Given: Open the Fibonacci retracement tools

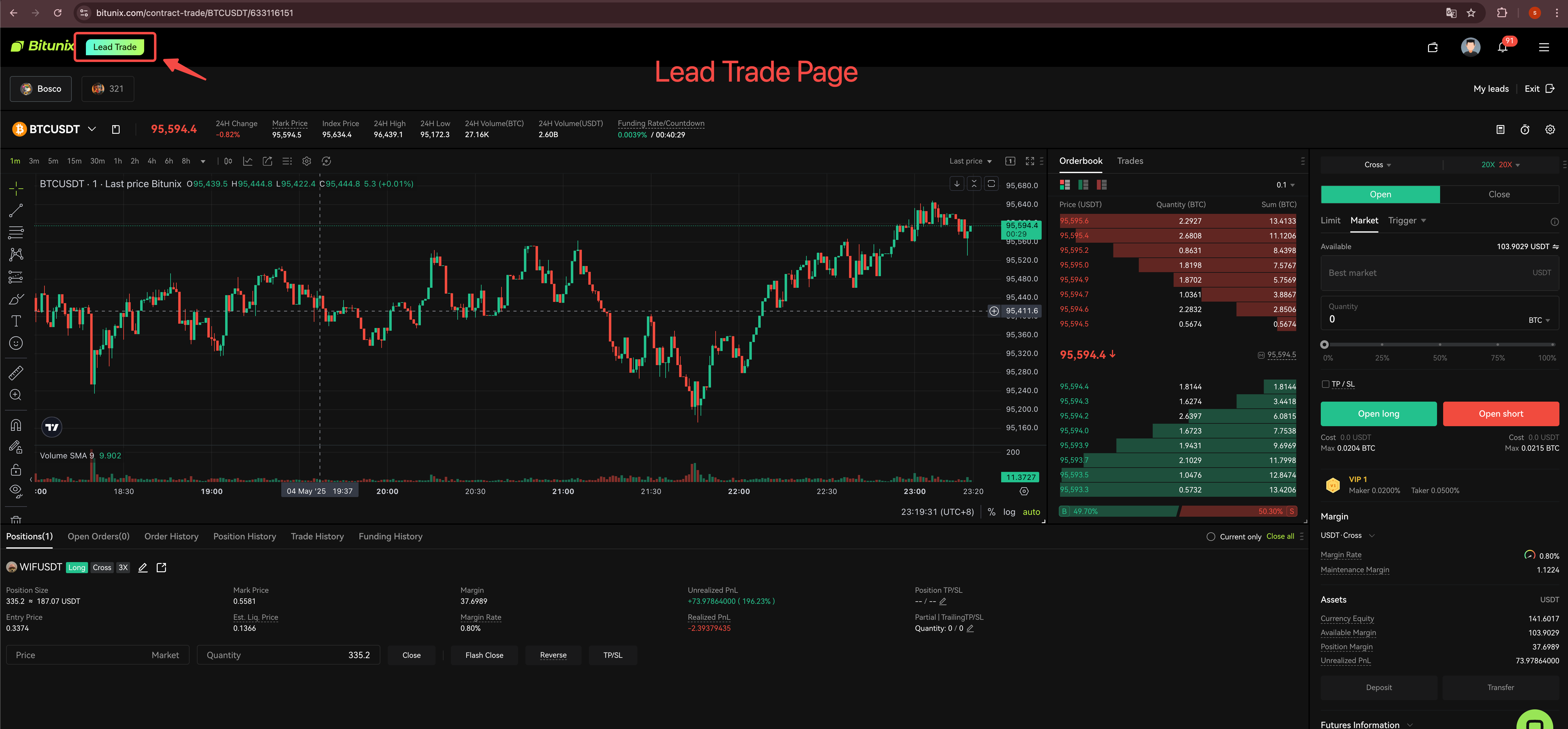Looking at the screenshot, I should 17,233.
